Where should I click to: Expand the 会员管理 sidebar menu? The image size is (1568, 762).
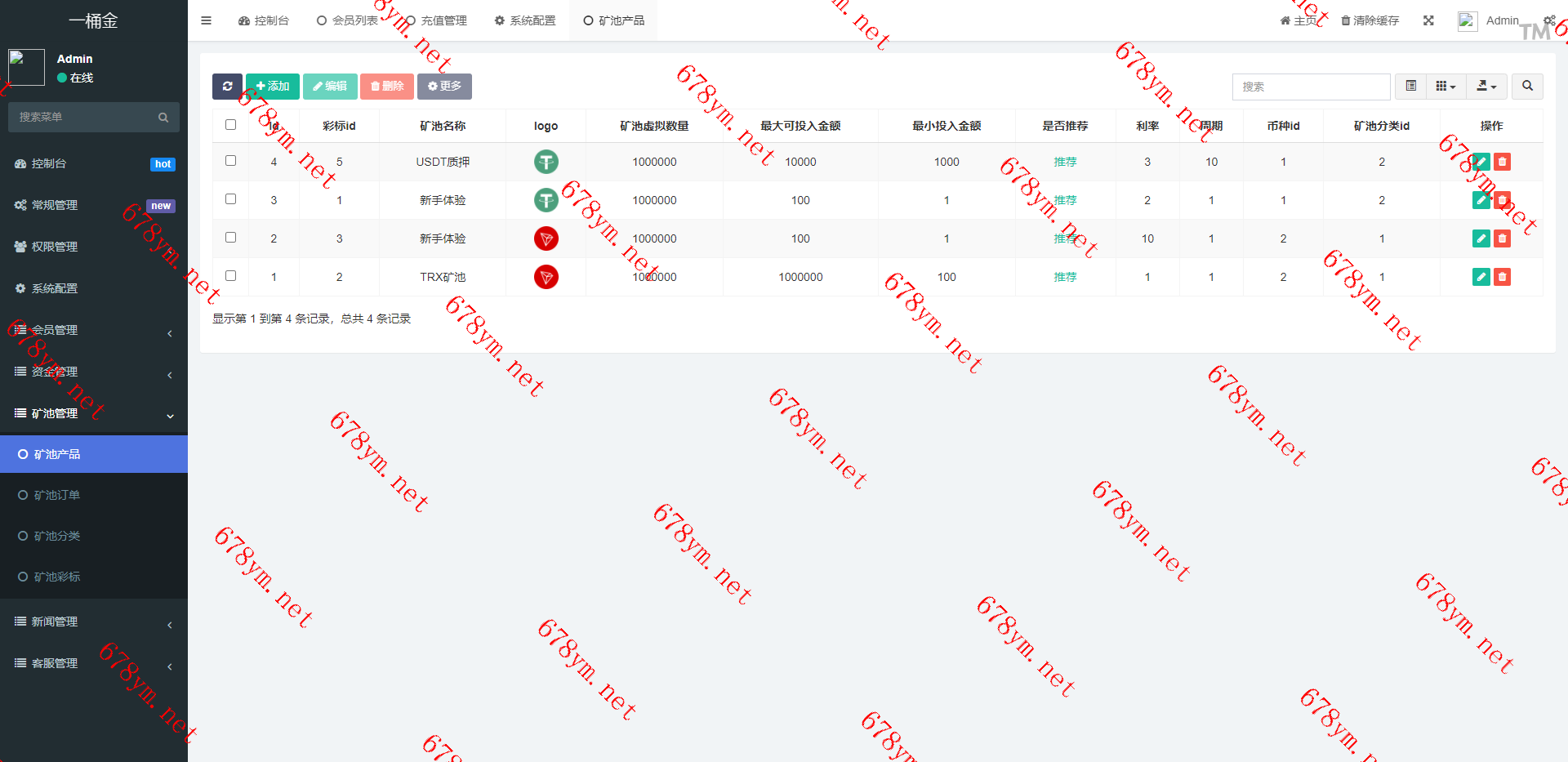[94, 330]
